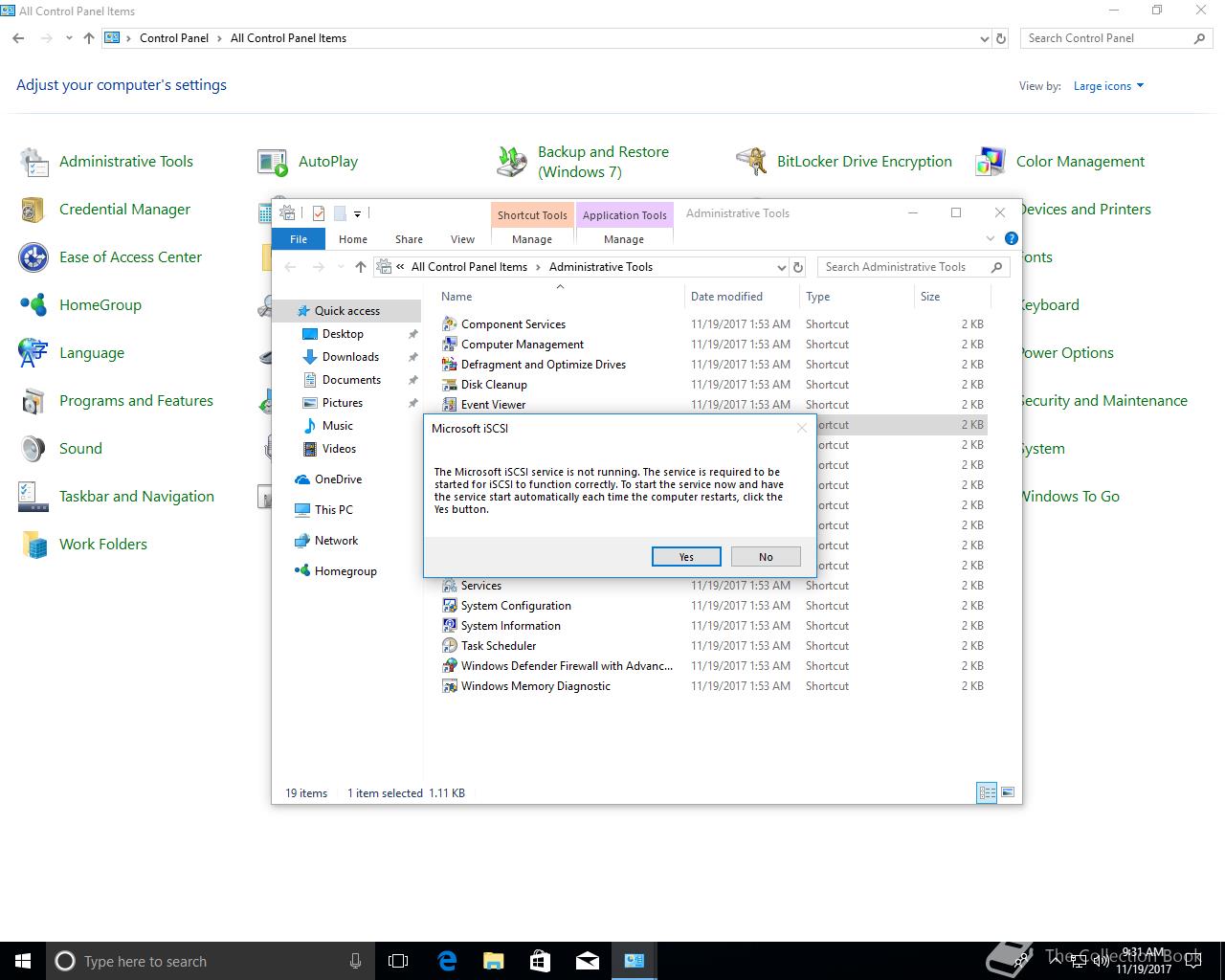The height and width of the screenshot is (980, 1225).
Task: Expand the Administrative Tools address bar dropdown
Action: (782, 267)
